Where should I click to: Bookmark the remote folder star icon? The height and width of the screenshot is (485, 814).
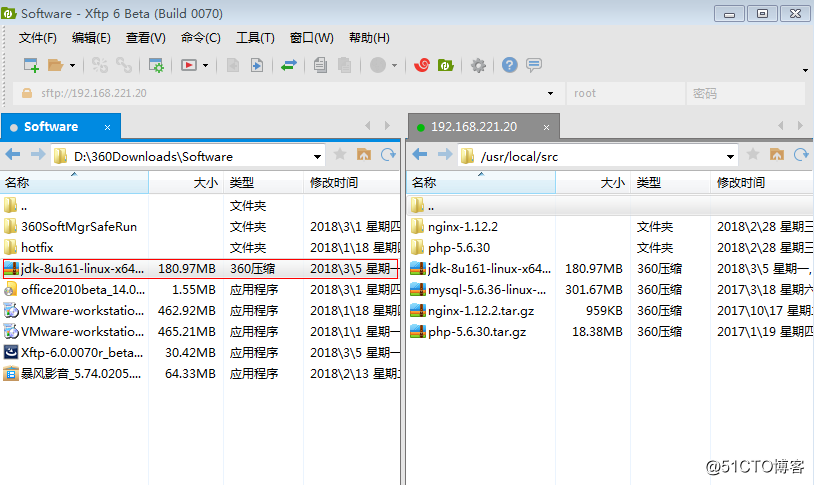coord(753,154)
